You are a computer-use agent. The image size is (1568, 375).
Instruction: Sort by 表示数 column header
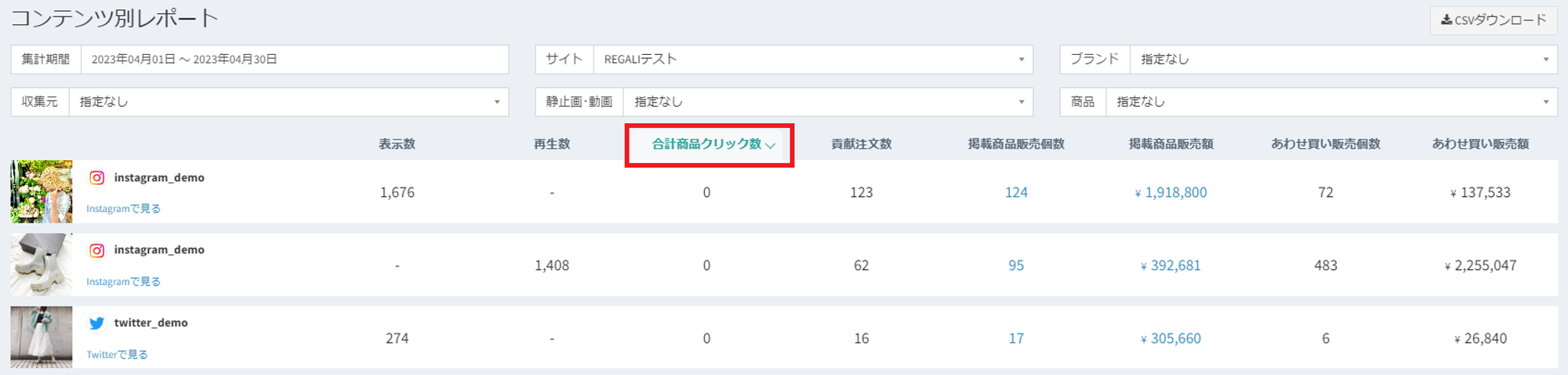[397, 144]
